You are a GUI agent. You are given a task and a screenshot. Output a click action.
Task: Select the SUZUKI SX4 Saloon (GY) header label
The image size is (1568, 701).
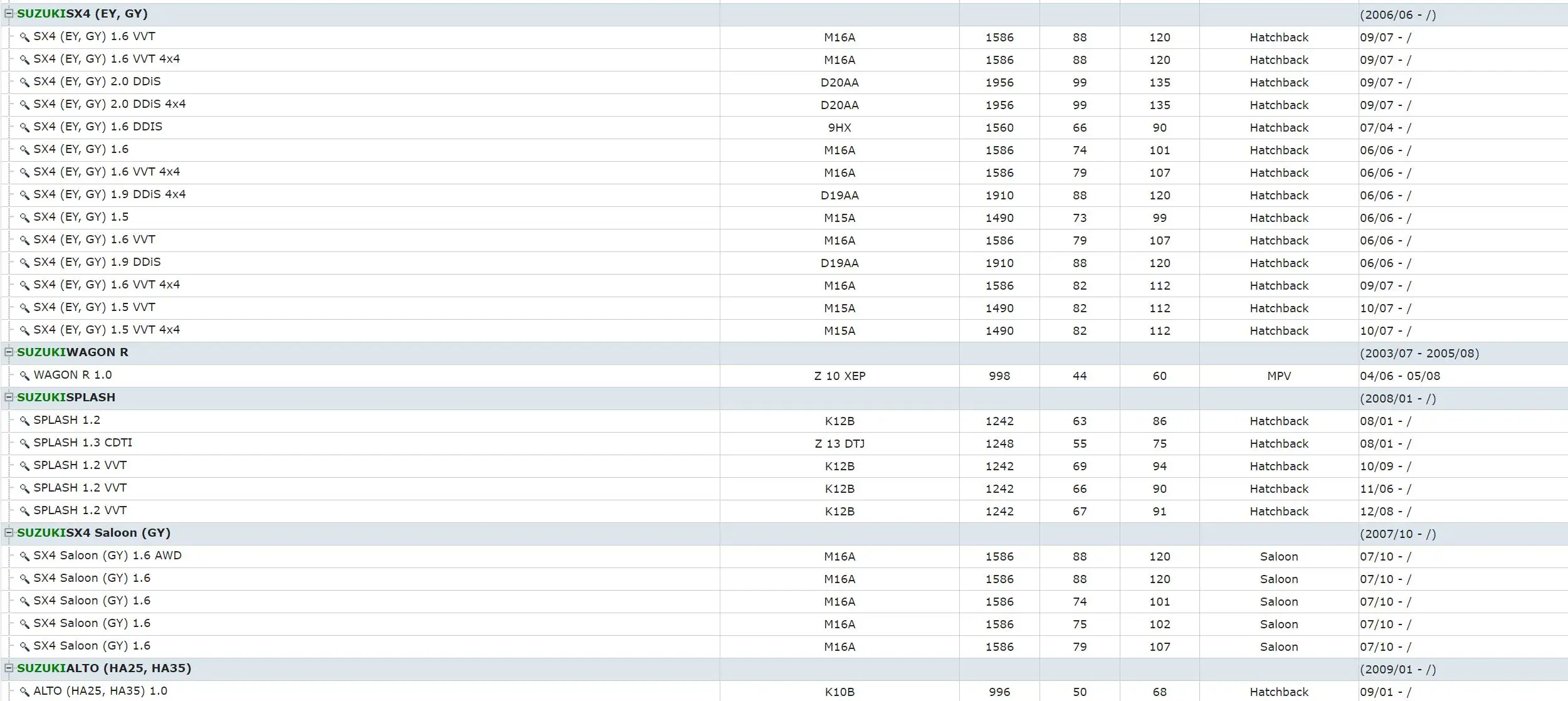(x=93, y=533)
